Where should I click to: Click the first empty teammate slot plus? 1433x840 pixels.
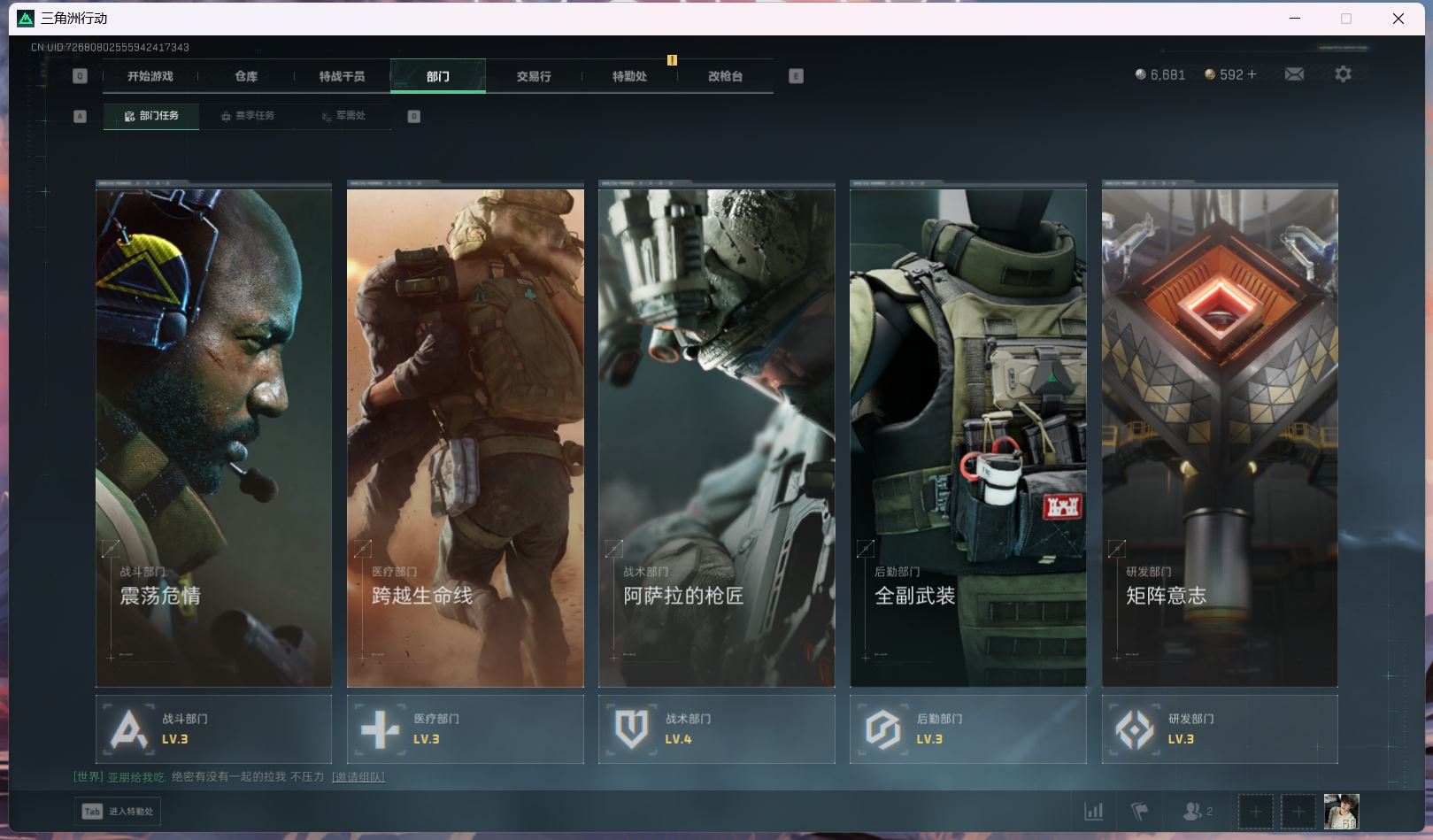tap(1255, 811)
